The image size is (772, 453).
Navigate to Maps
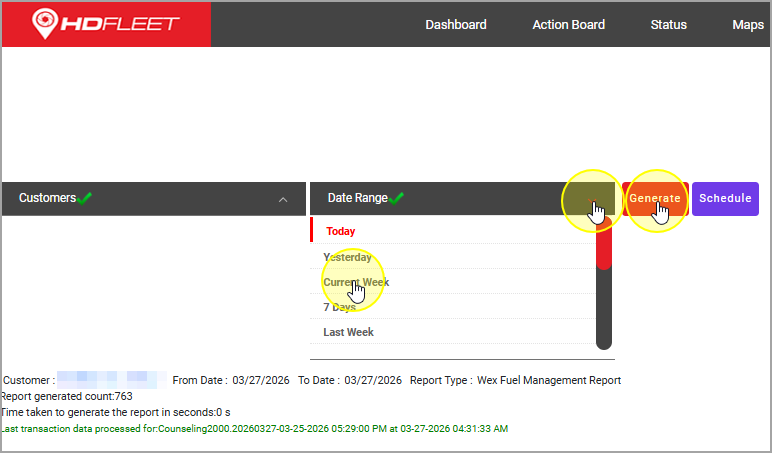[747, 24]
